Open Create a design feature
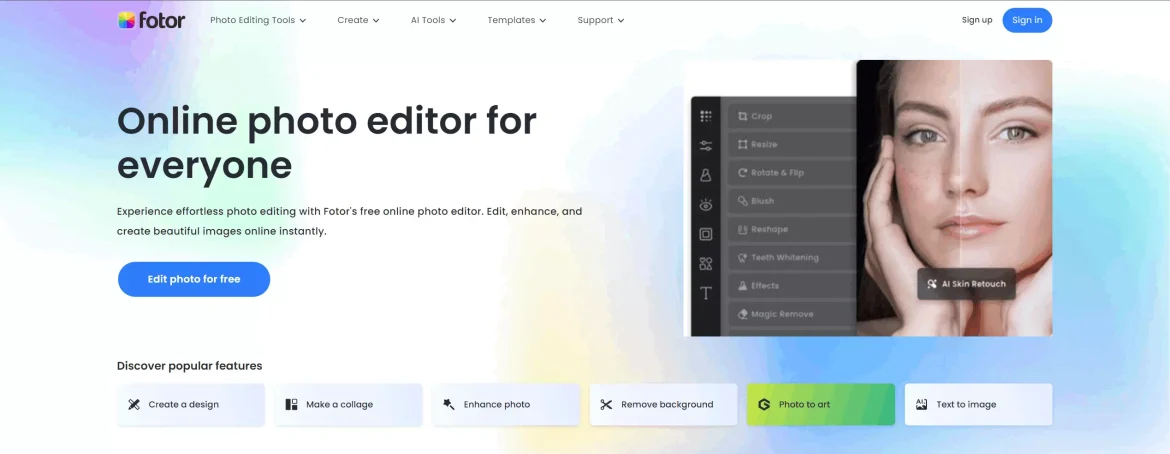 (x=191, y=405)
